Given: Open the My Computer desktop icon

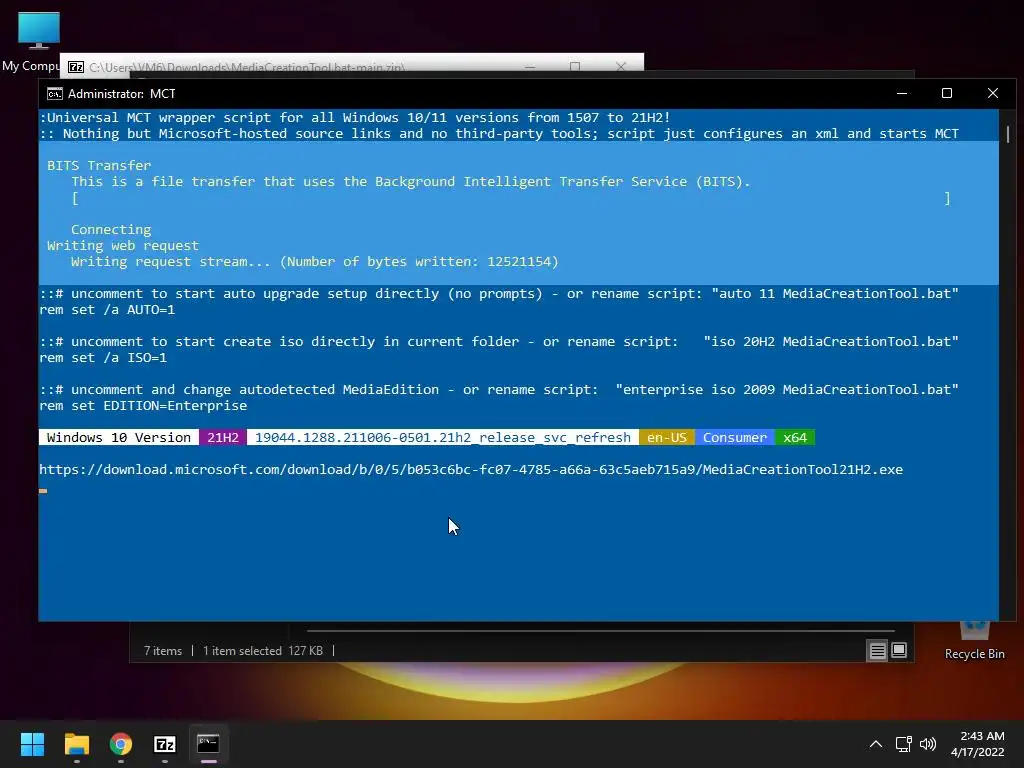Looking at the screenshot, I should pos(38,40).
